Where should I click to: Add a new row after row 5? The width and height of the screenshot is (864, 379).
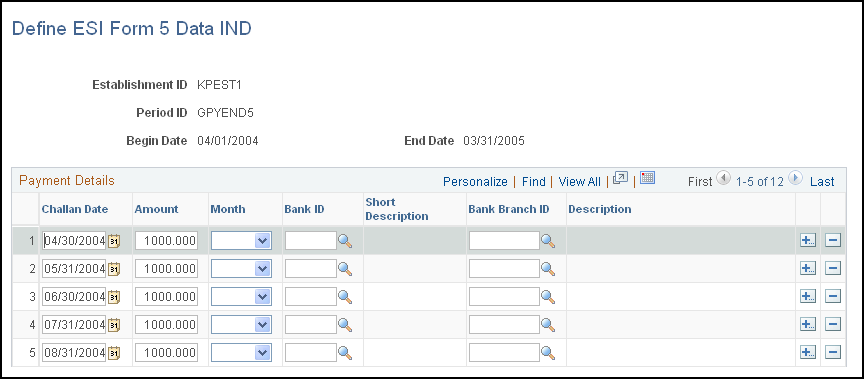click(808, 353)
